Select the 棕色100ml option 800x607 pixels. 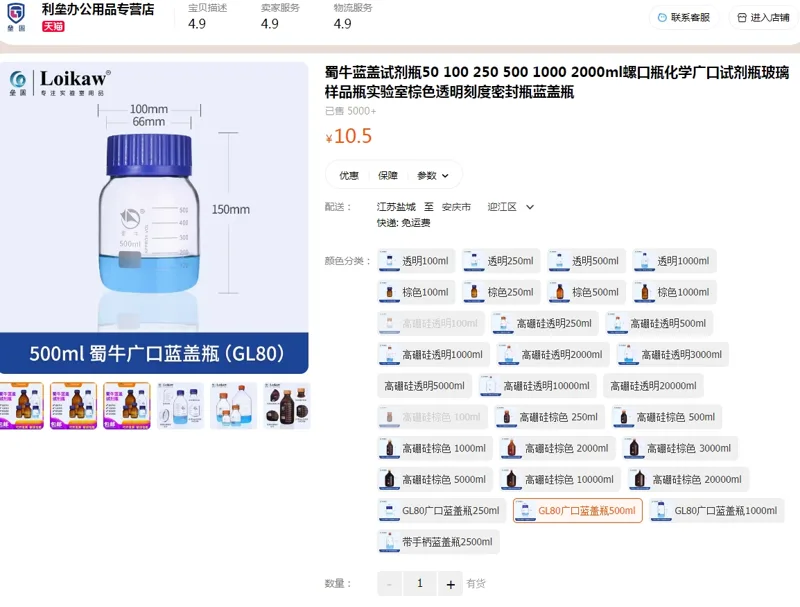tap(416, 292)
